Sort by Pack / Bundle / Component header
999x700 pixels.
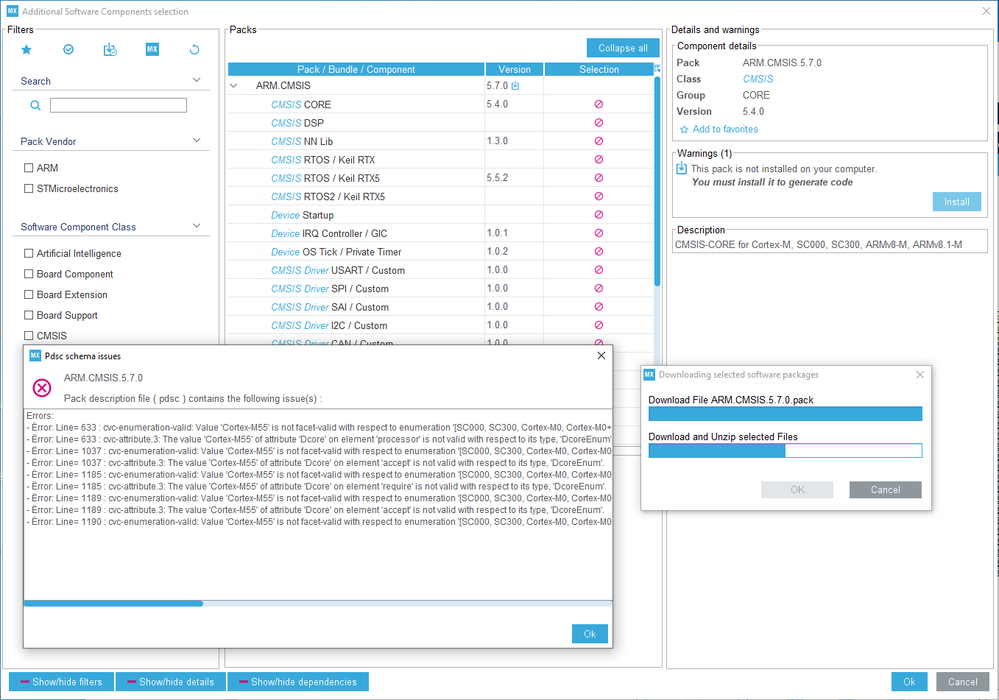(x=356, y=69)
